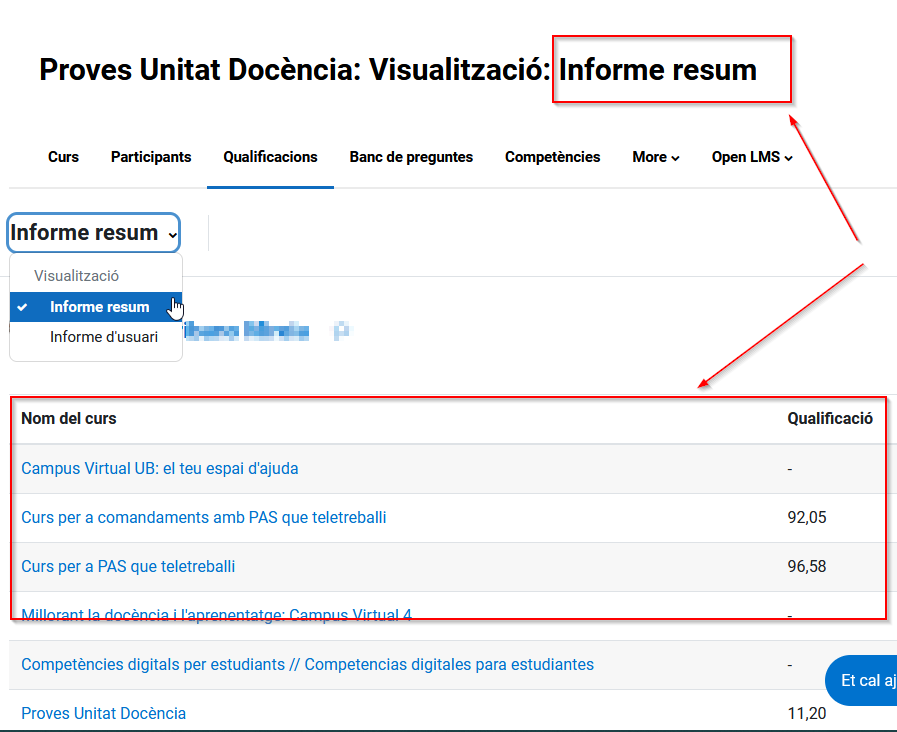The width and height of the screenshot is (897, 732).
Task: Choose the checked Informe resum menu option
Action: [99, 307]
